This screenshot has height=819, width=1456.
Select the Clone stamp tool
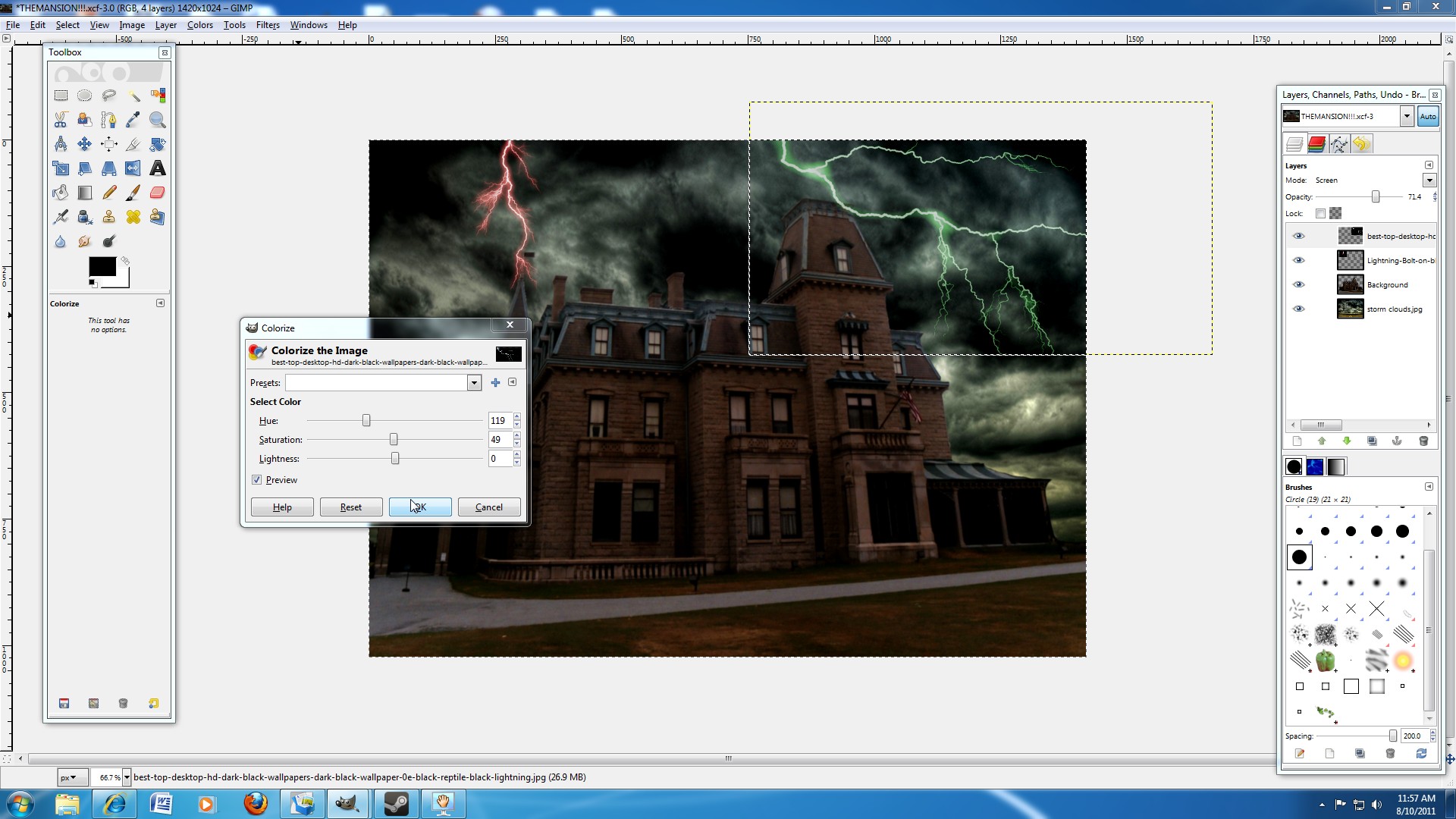point(109,217)
